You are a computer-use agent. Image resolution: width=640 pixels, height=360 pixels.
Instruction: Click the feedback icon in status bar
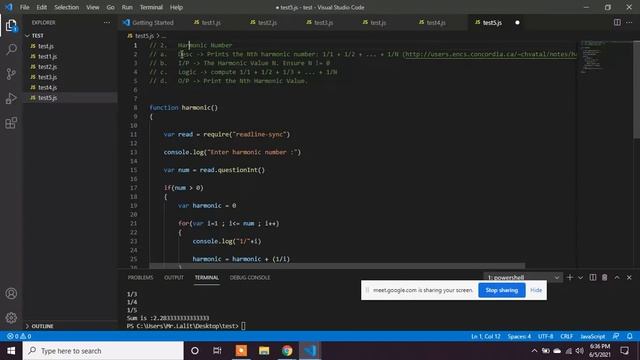(616, 336)
